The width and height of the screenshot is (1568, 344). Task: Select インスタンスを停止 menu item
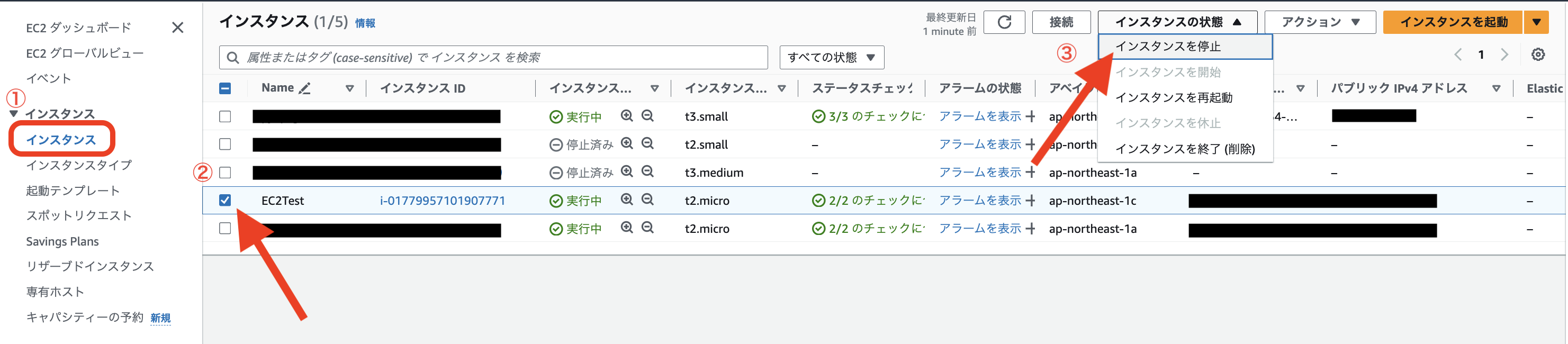click(x=1185, y=47)
